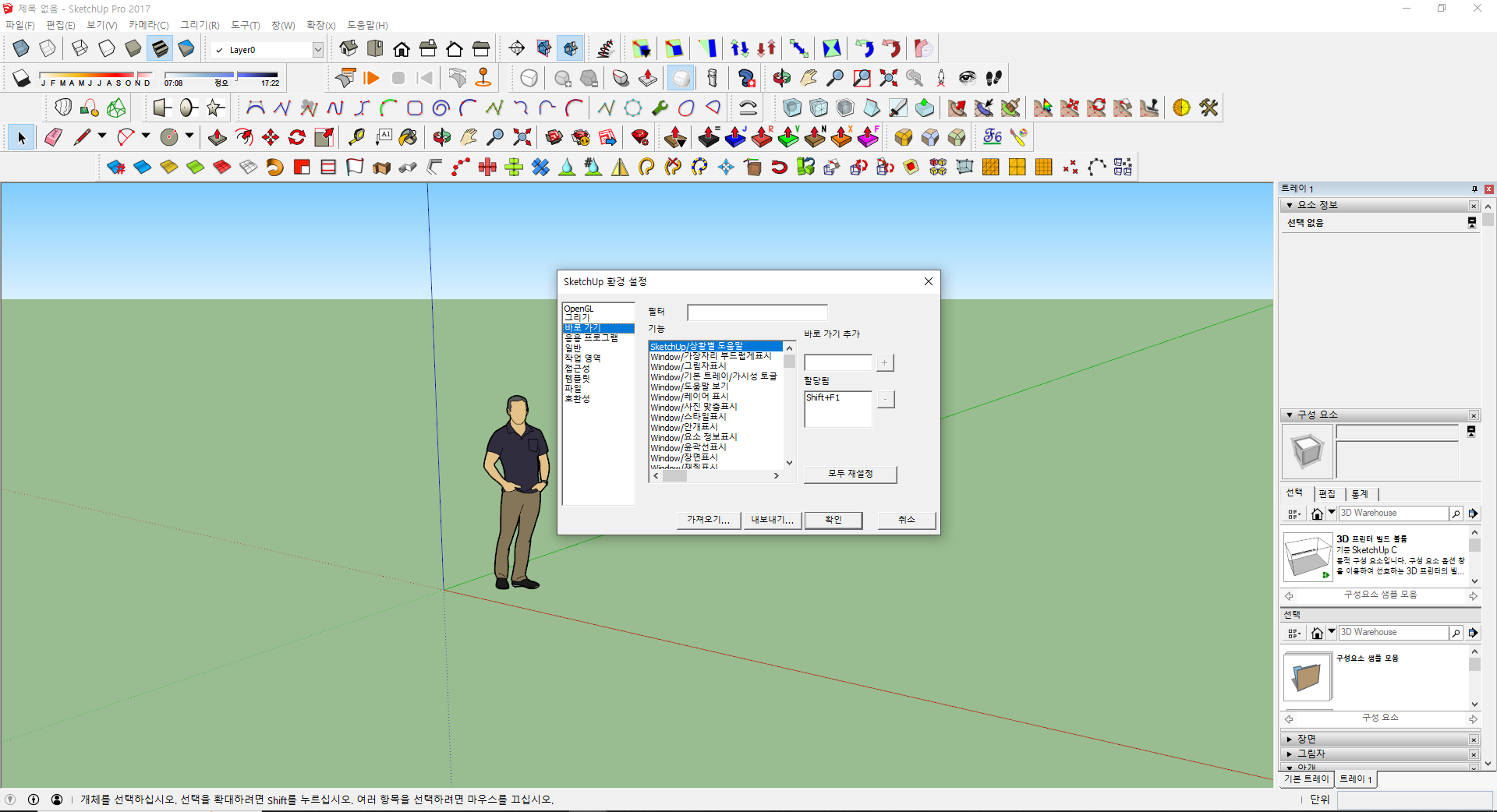This screenshot has height=812, width=1497.
Task: Click the 취소 button
Action: (906, 520)
